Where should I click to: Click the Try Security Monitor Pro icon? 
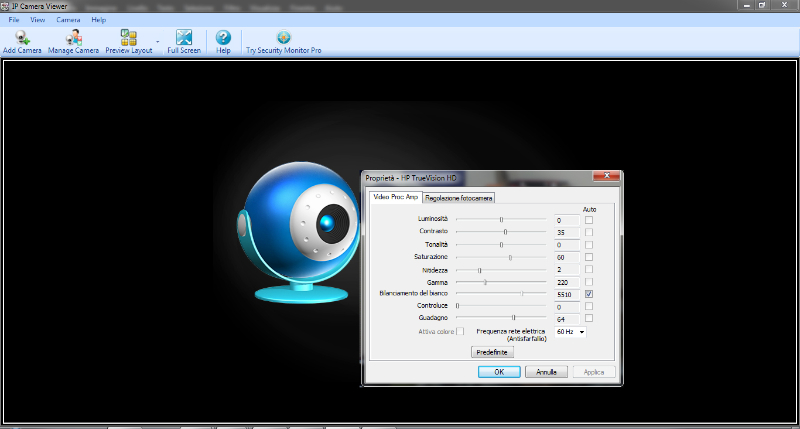click(x=283, y=39)
